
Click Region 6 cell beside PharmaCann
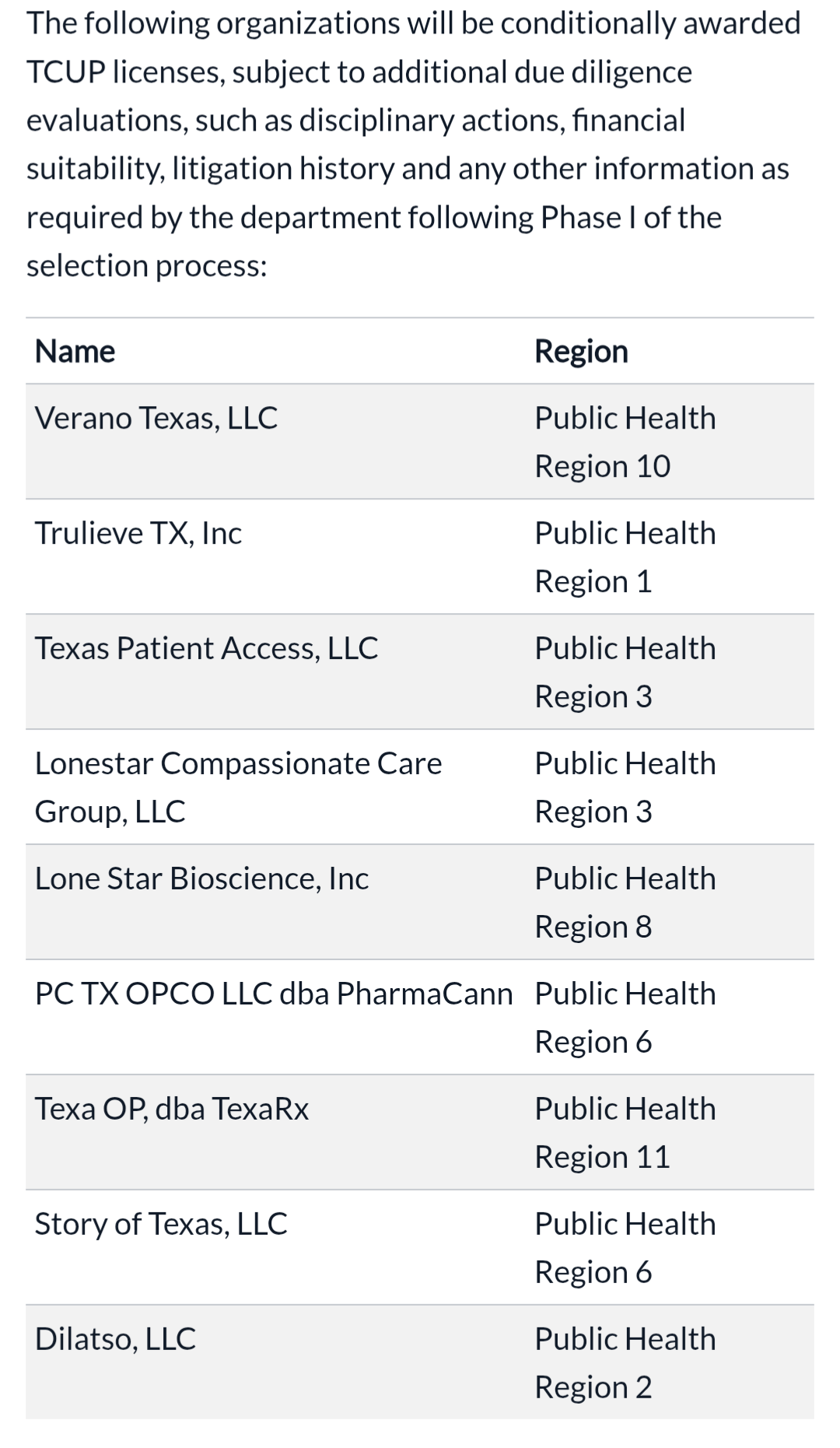[x=625, y=1018]
